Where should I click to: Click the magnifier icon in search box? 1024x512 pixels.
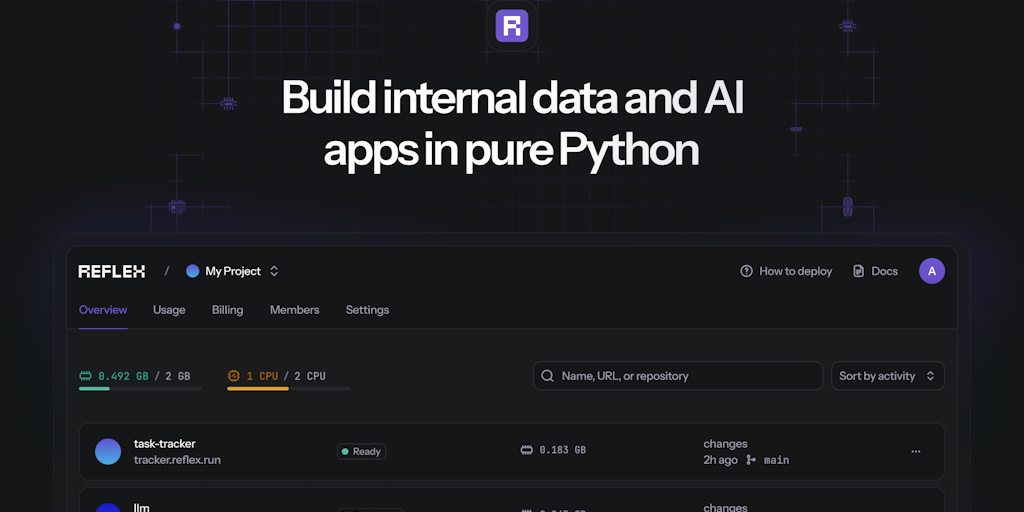click(x=547, y=376)
